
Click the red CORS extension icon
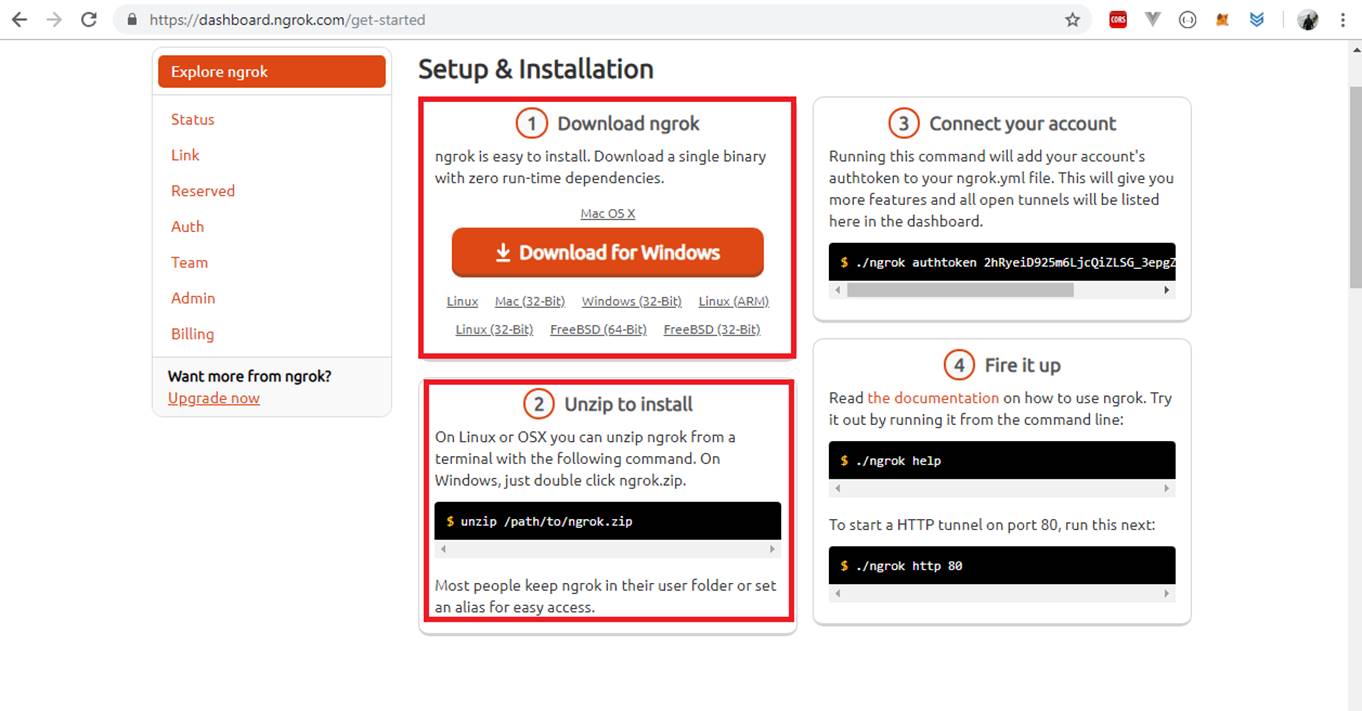tap(1118, 19)
